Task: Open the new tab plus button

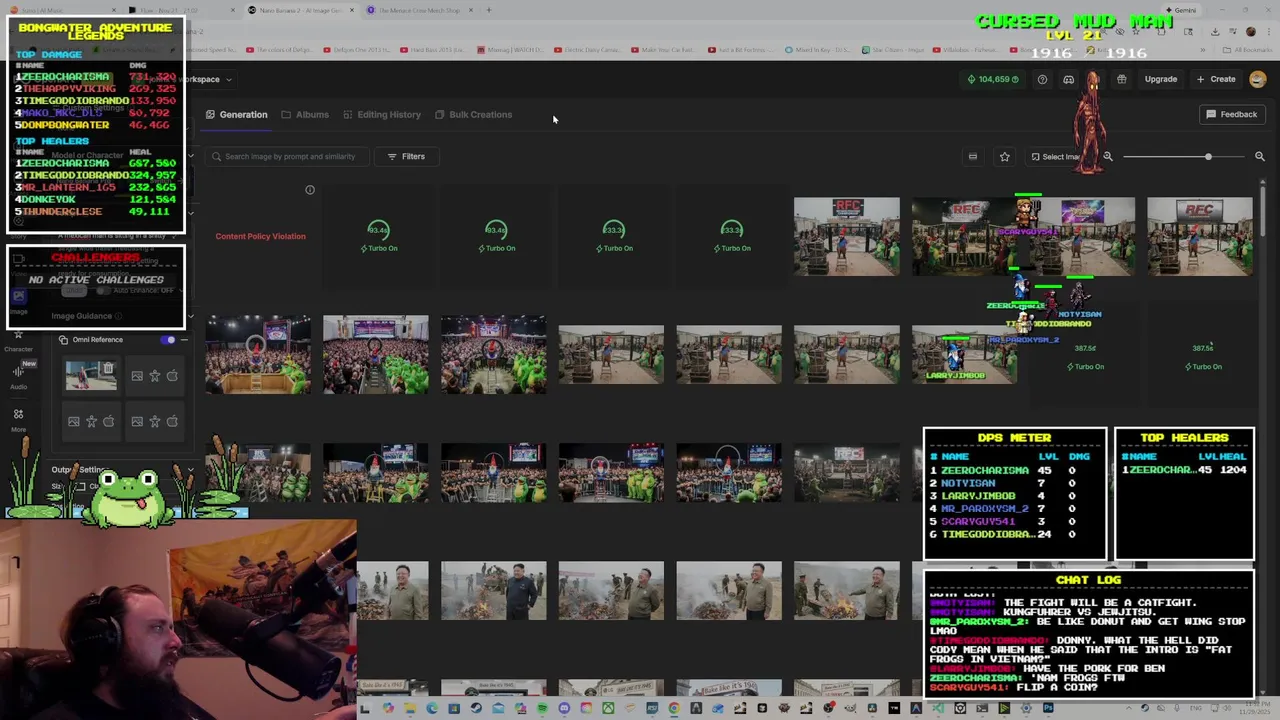Action: [489, 10]
